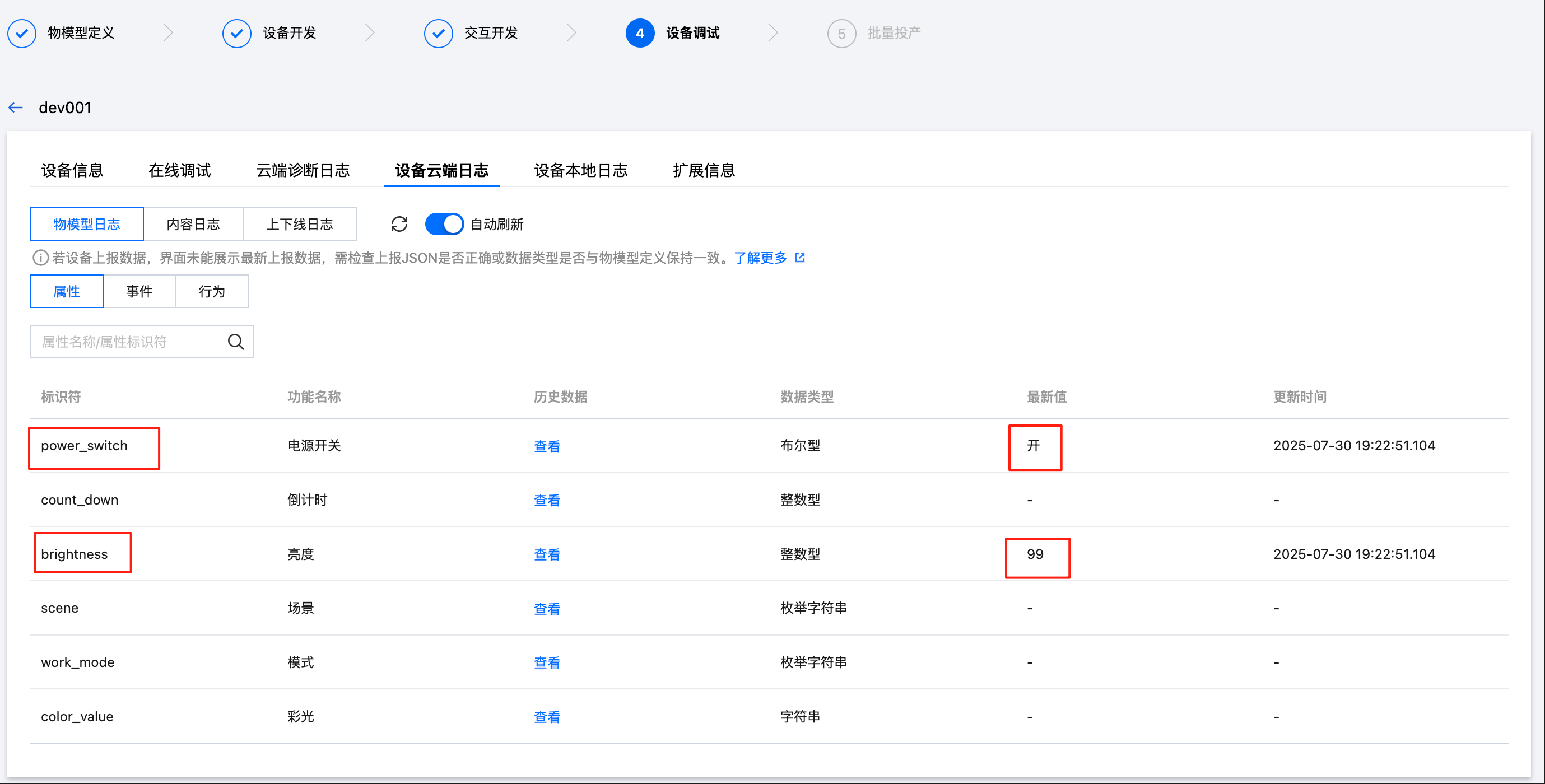Click the info icon before the hint text
This screenshot has height=784, width=1545.
40,258
